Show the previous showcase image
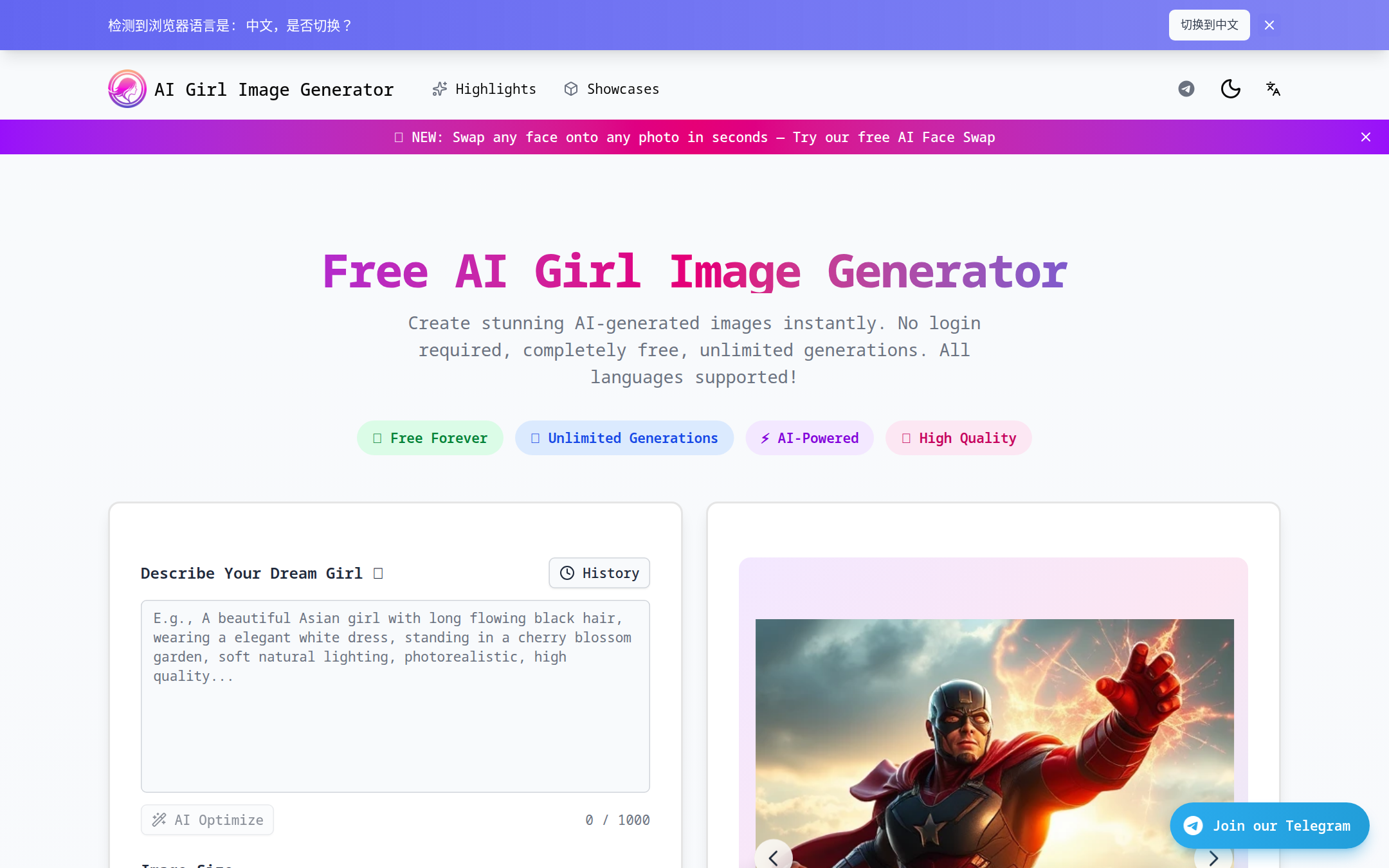The height and width of the screenshot is (868, 1389). [774, 857]
